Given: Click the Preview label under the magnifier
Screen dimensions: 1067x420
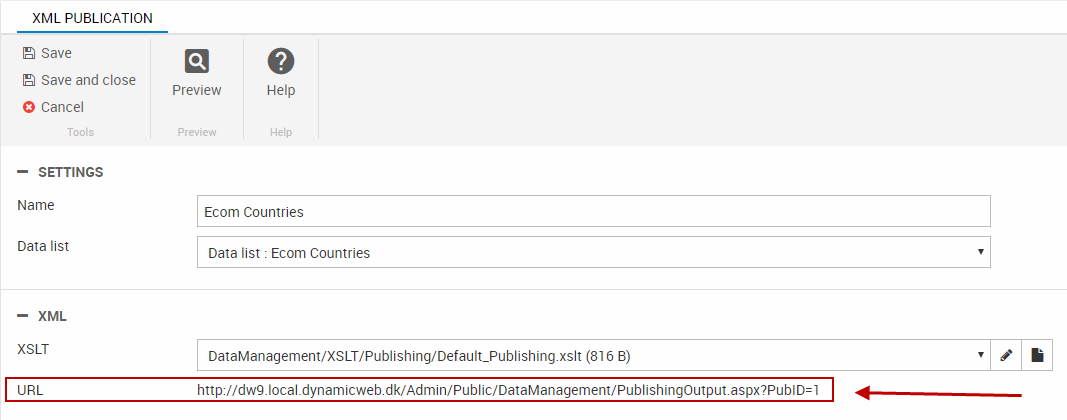Looking at the screenshot, I should 197,90.
